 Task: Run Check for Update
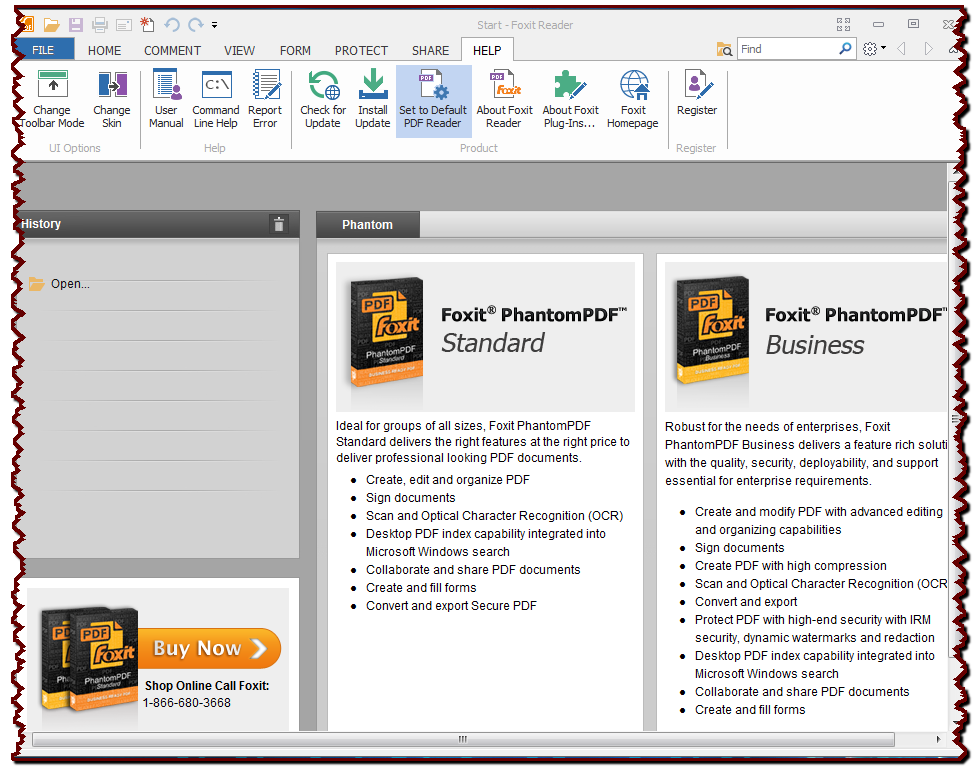tap(323, 100)
